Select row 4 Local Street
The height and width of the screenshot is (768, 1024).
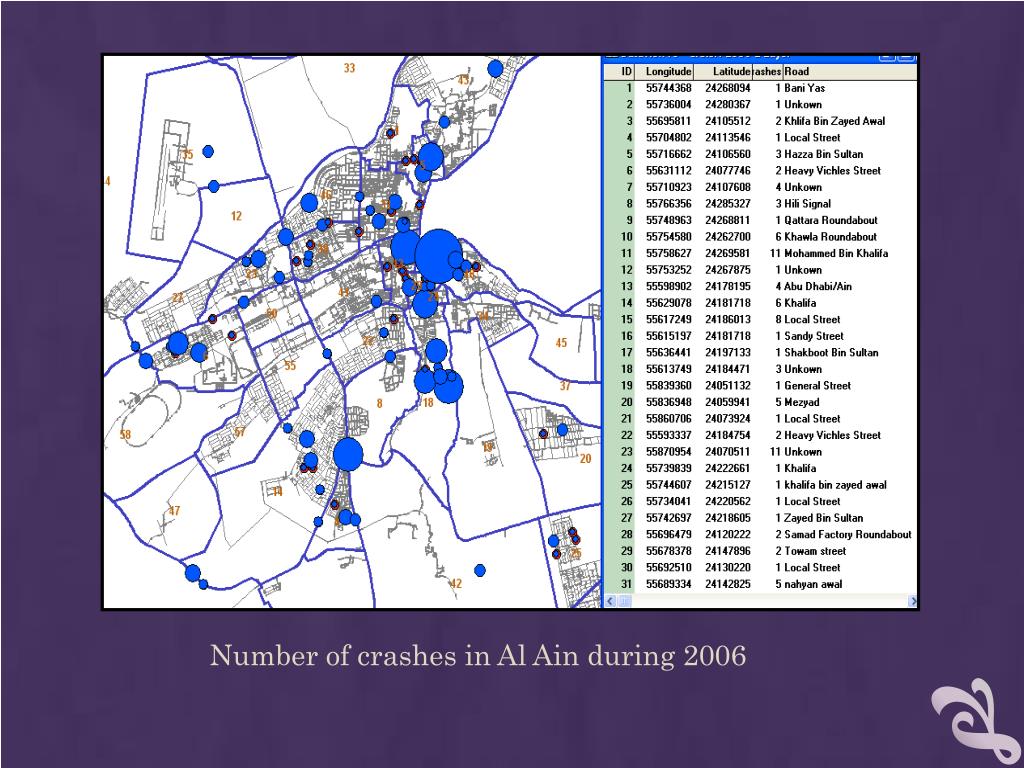coord(761,138)
